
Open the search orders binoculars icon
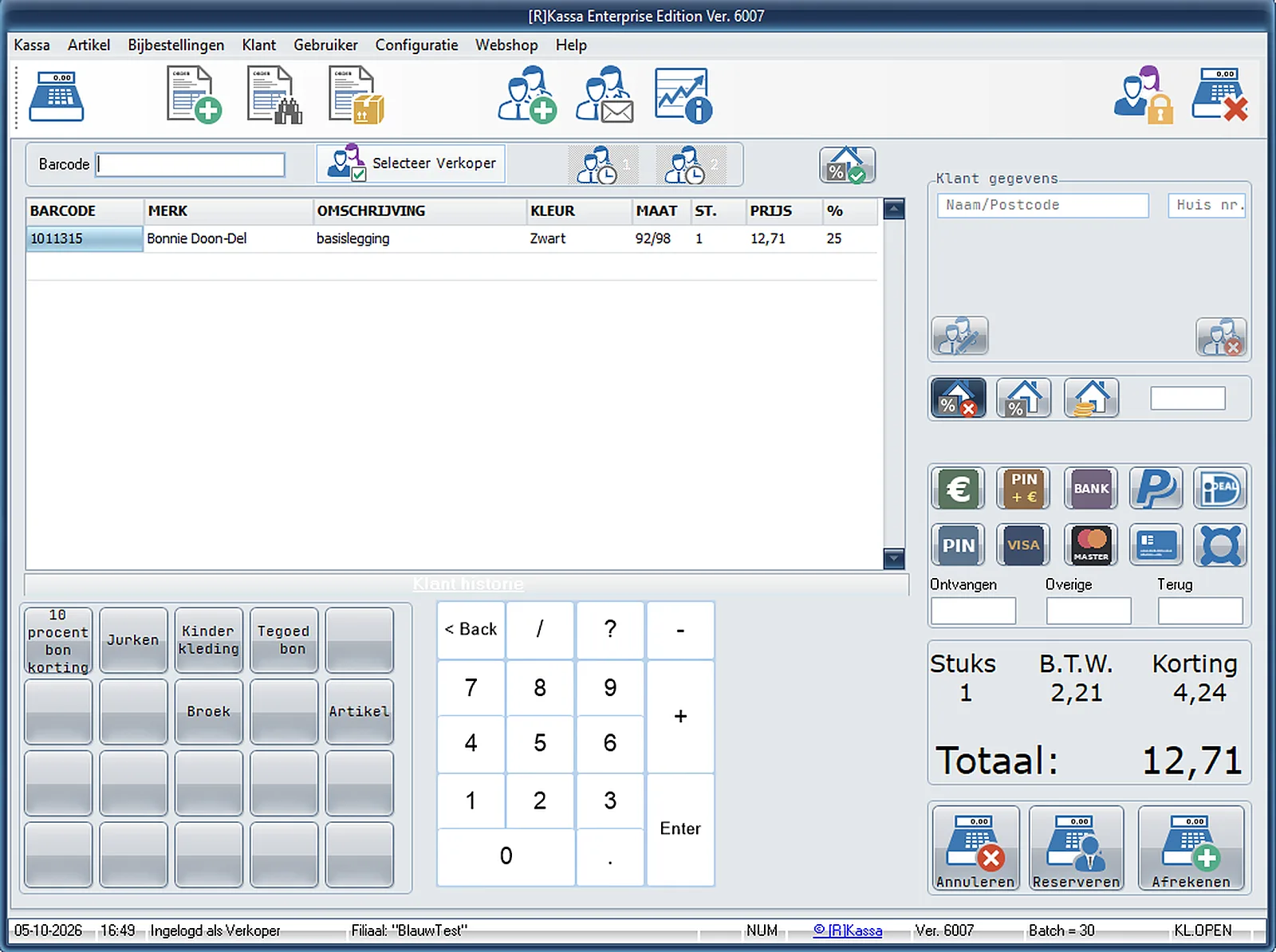[274, 95]
